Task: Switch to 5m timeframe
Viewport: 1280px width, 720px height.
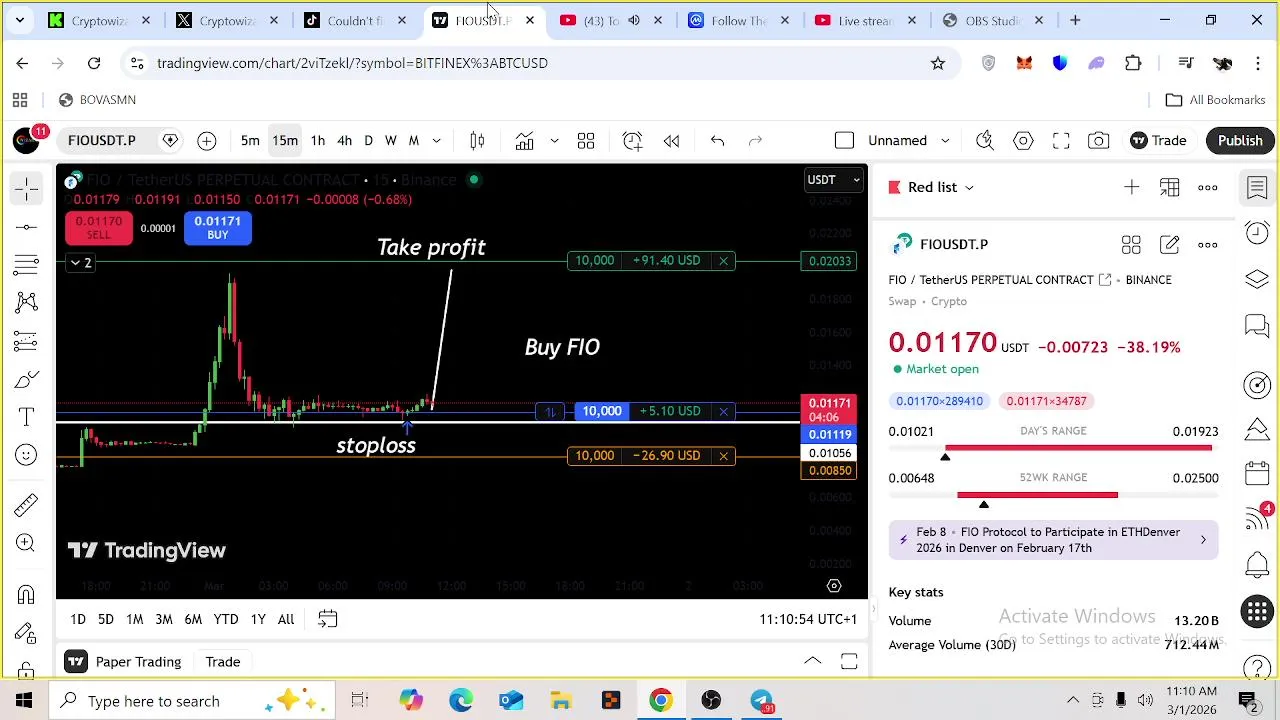Action: (250, 141)
